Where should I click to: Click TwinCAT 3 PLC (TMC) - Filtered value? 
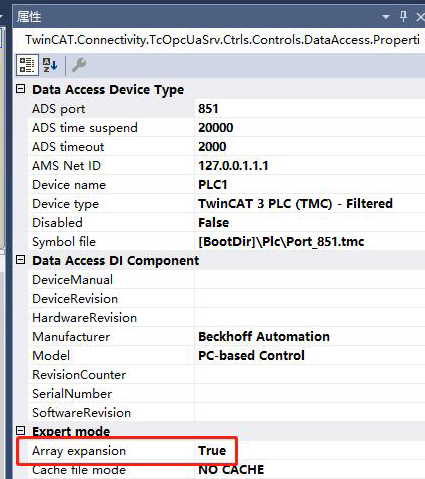tap(295, 204)
